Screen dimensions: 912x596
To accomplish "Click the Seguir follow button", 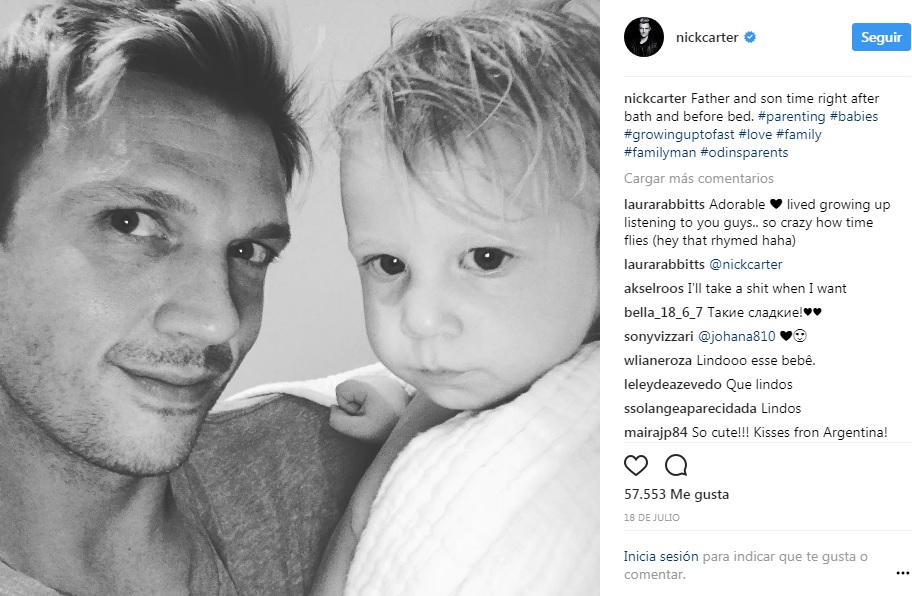I will click(881, 37).
